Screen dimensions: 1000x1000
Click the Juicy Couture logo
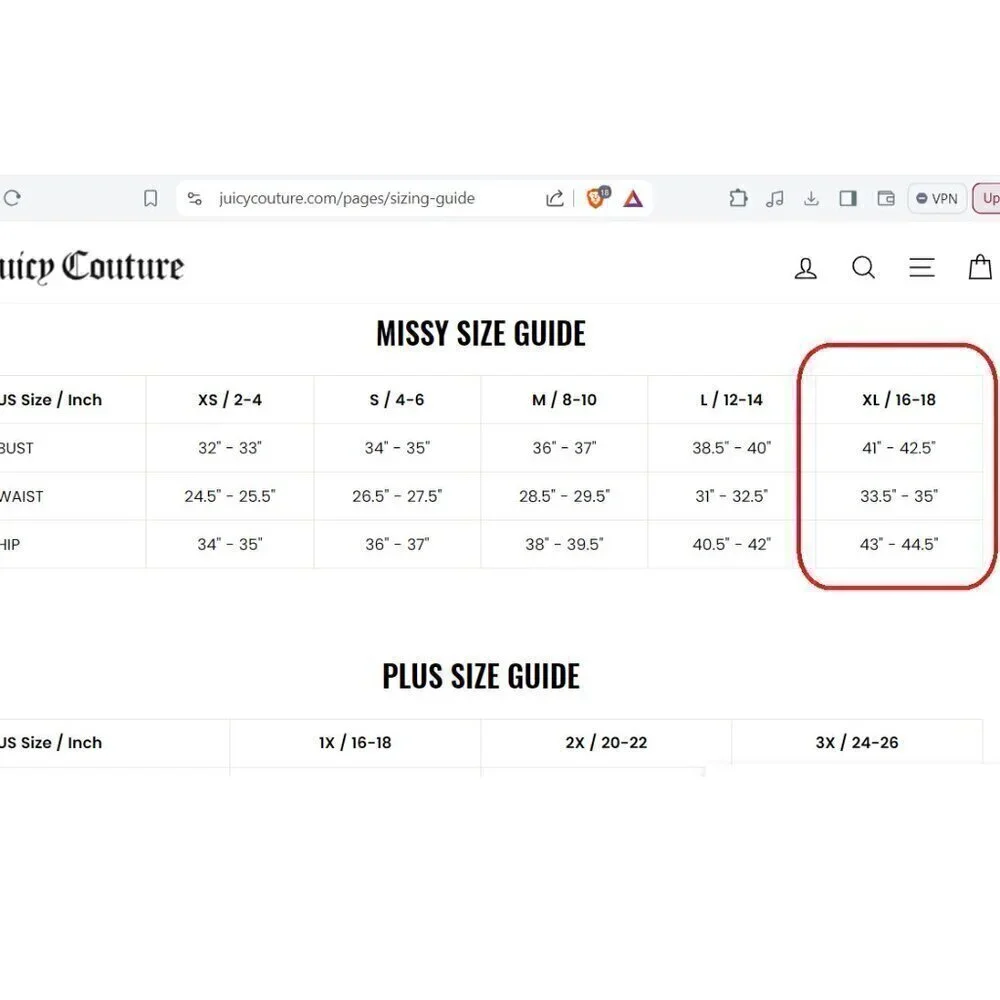coord(91,267)
